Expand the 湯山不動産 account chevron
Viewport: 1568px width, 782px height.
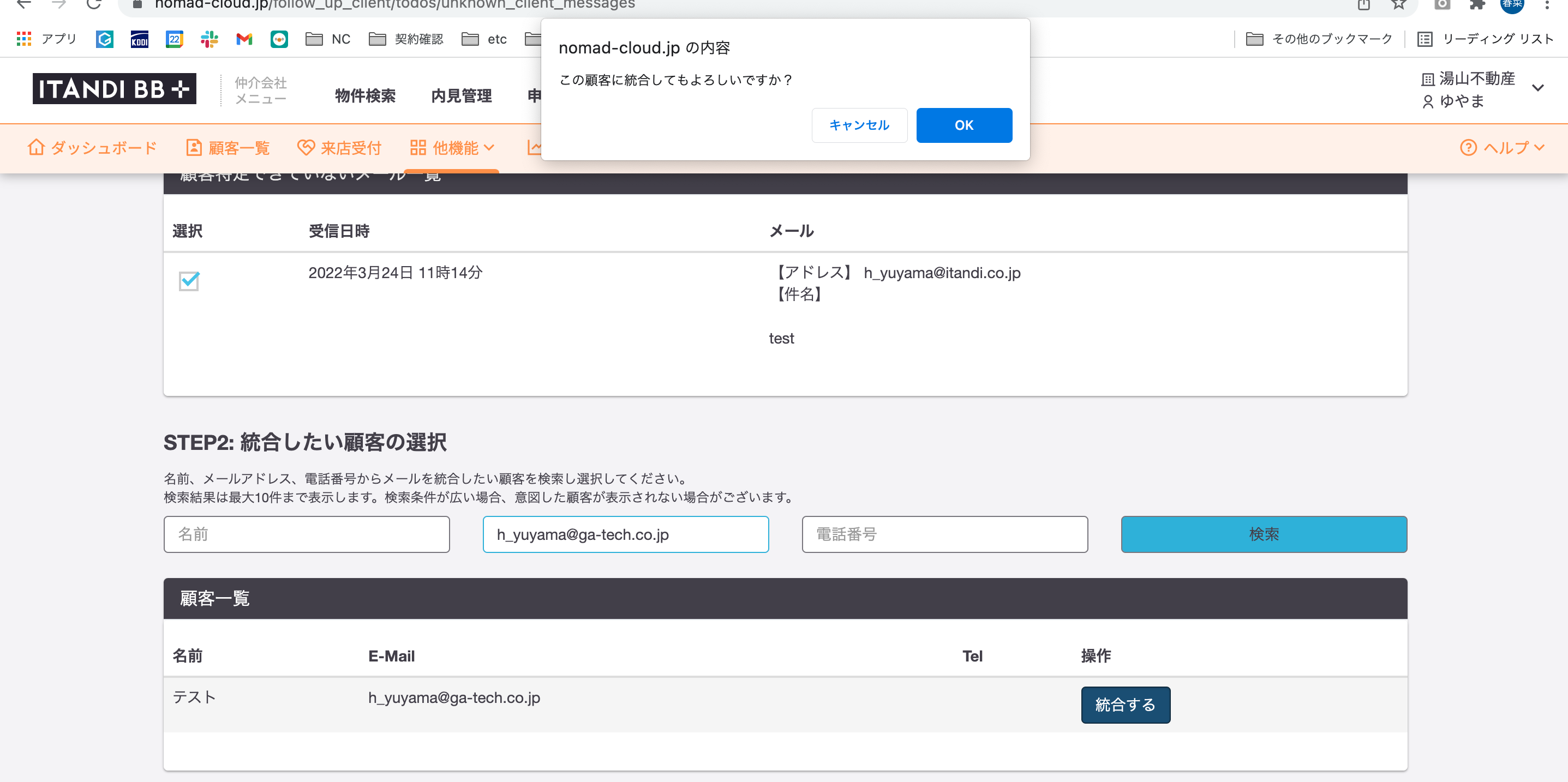click(x=1537, y=88)
